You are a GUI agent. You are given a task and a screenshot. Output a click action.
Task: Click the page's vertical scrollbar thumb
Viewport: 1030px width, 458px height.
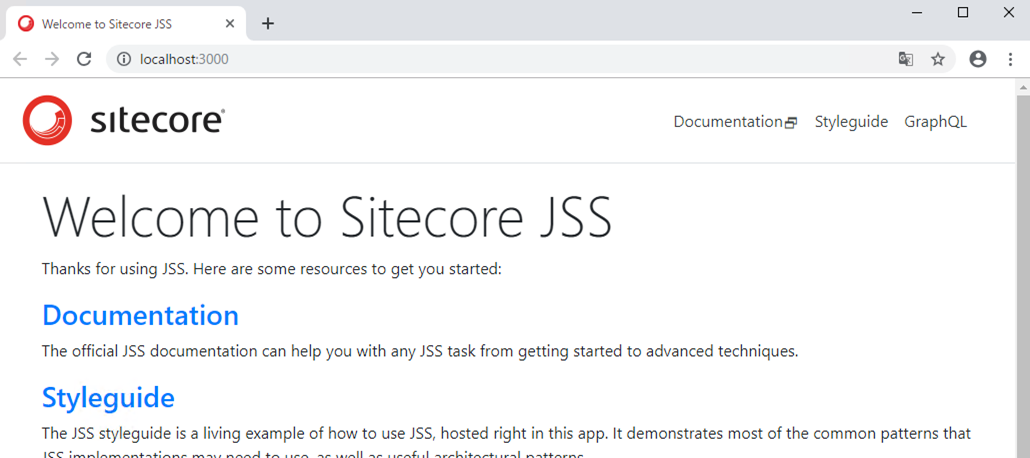1023,276
